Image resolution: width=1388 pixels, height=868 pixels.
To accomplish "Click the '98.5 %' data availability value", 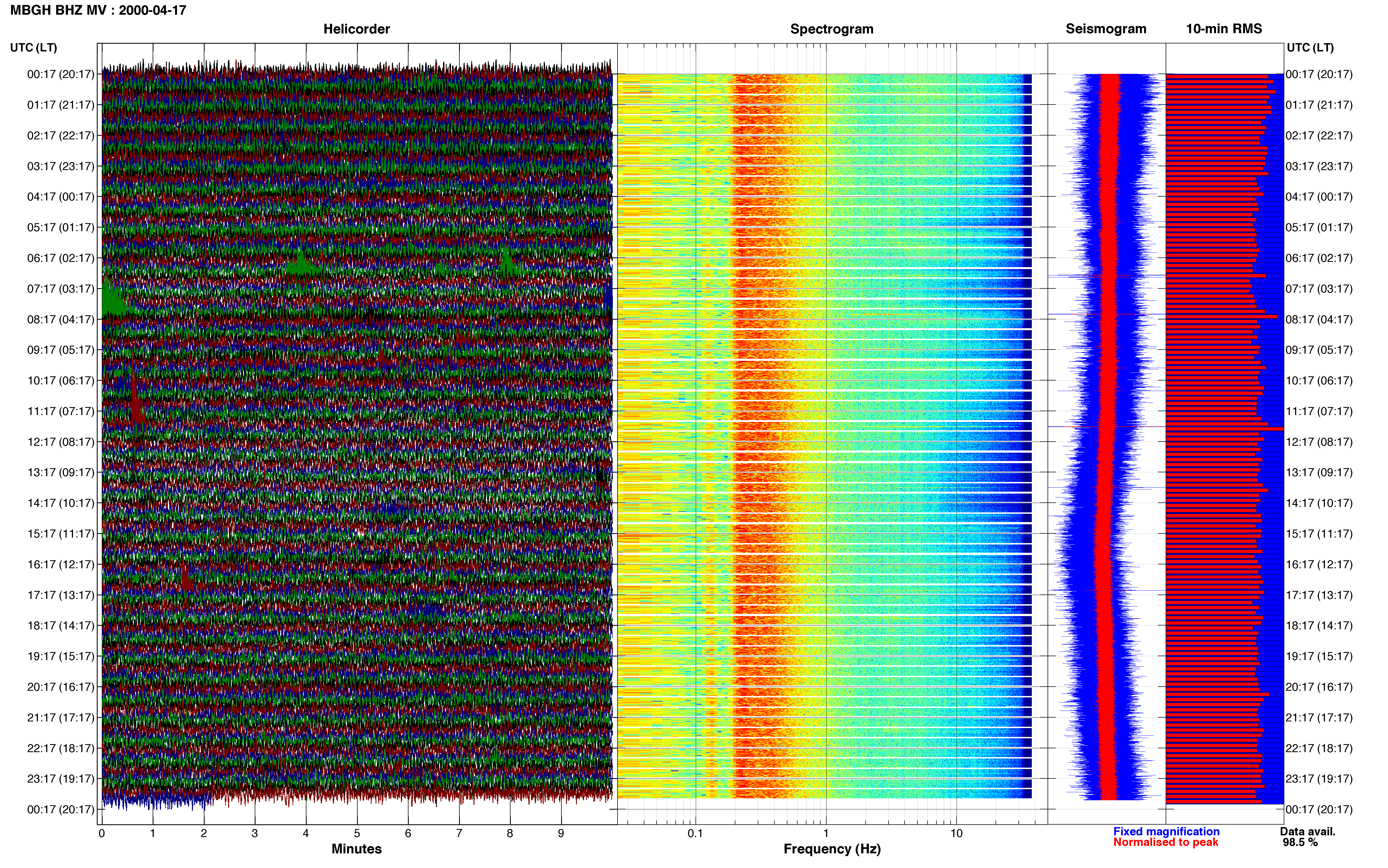I will click(1300, 842).
